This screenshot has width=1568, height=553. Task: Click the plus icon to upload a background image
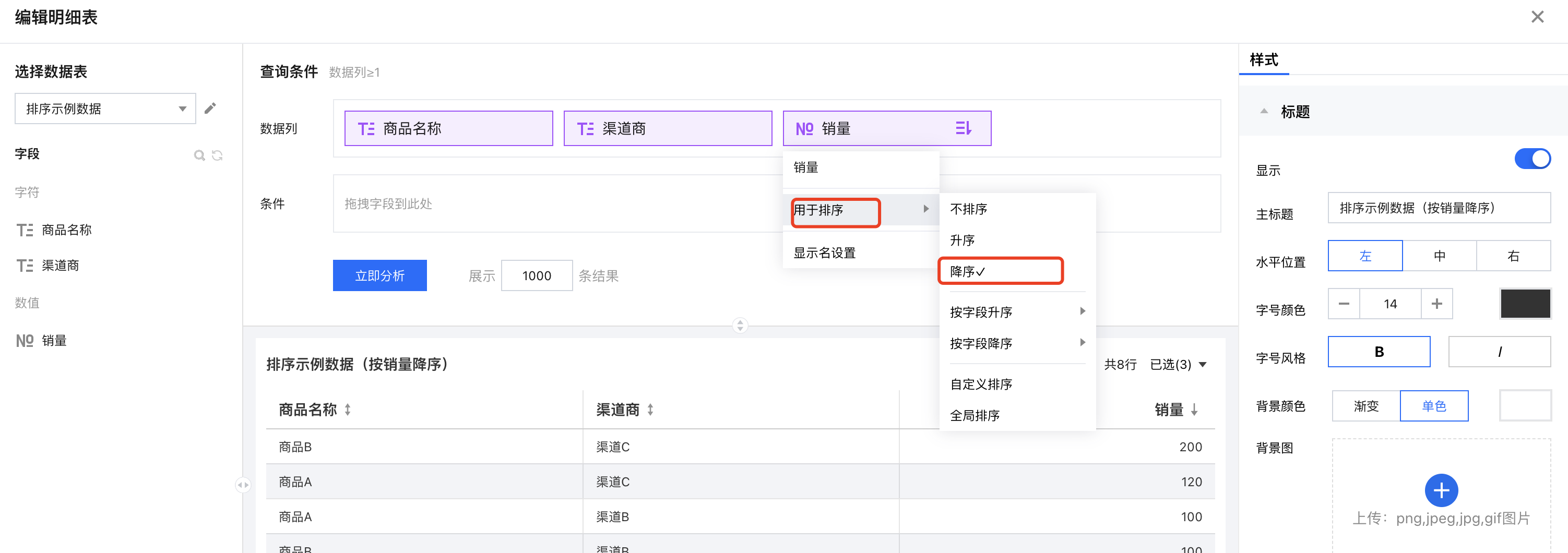pos(1441,490)
